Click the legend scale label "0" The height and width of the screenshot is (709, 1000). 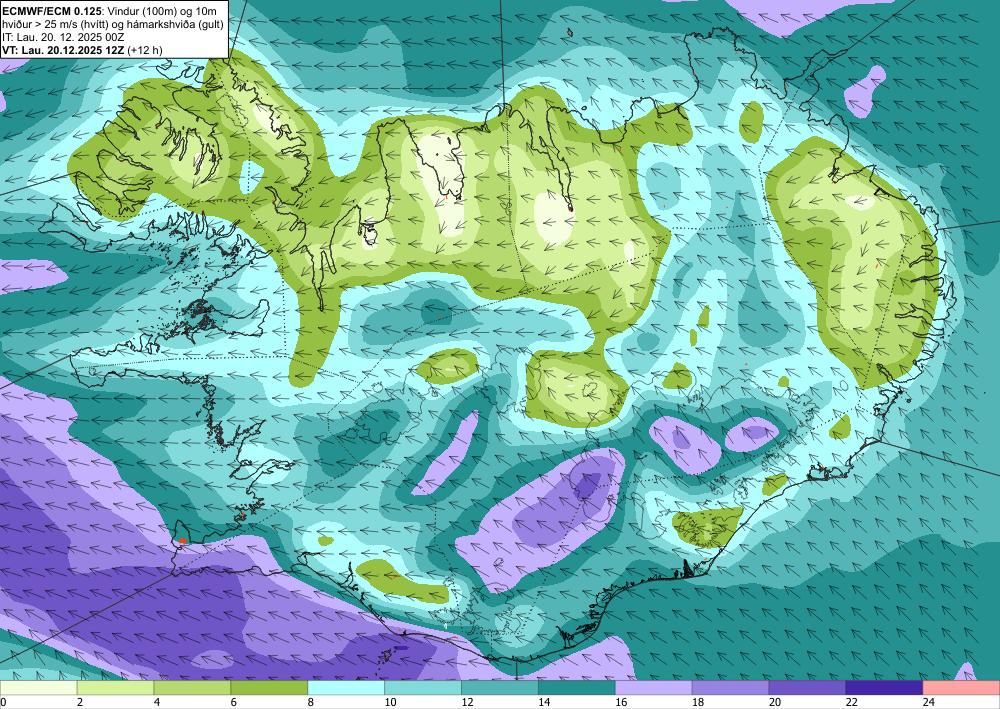3,702
